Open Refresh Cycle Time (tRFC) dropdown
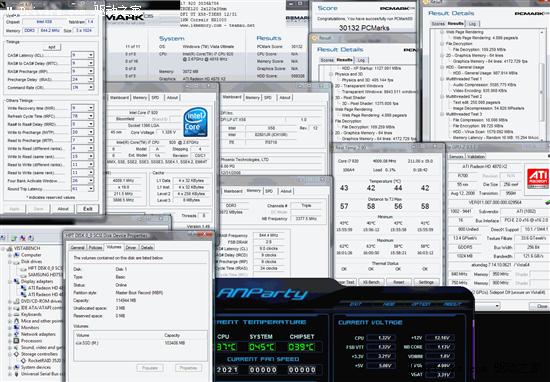The width and height of the screenshot is (550, 382). pos(83,116)
